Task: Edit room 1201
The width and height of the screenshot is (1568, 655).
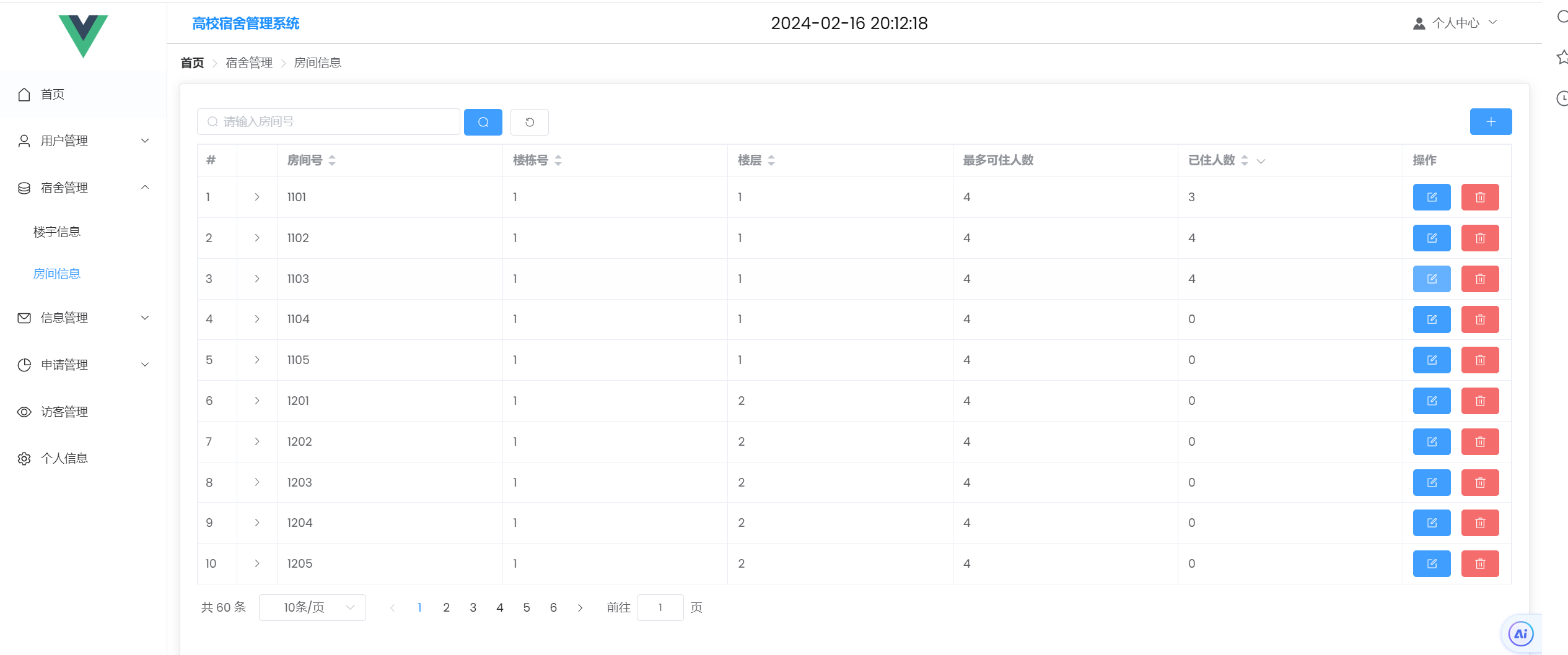Action: point(1431,401)
